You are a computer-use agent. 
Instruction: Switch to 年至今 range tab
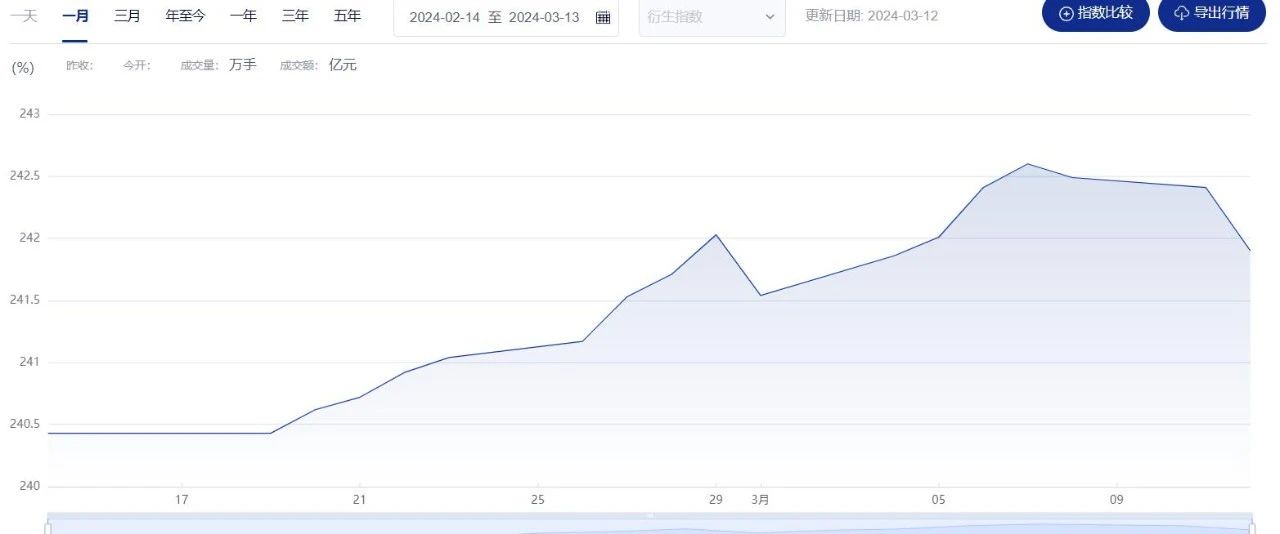tap(185, 16)
